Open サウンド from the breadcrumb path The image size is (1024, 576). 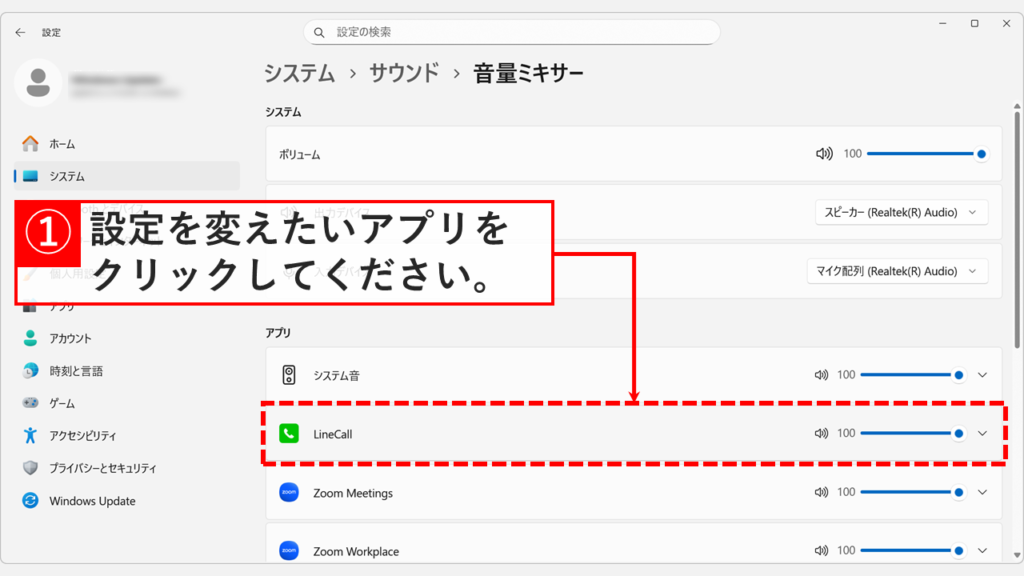tap(404, 72)
